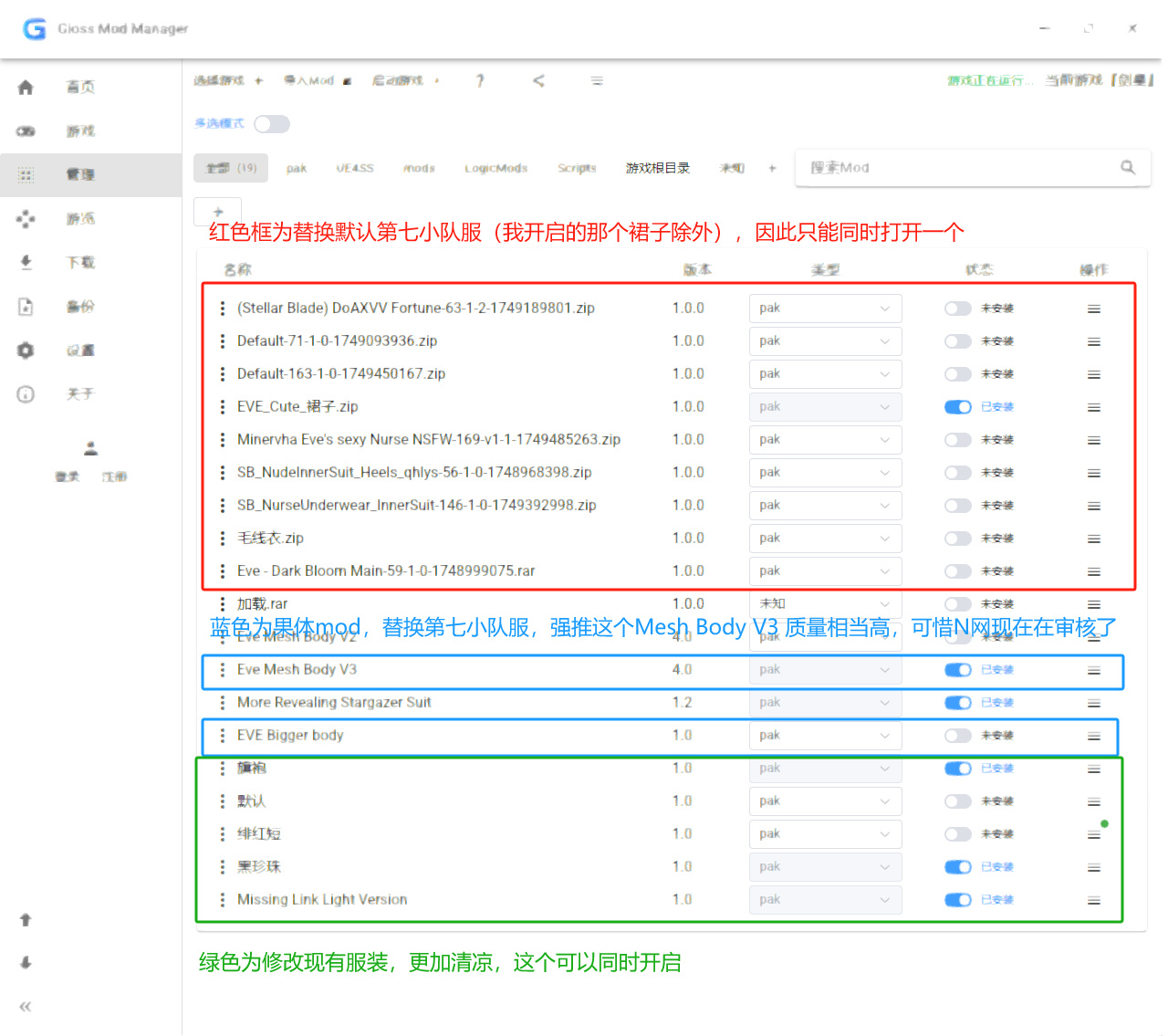This screenshot has width=1168, height=1036.
Task: Click the 登录 login link
Action: (68, 477)
